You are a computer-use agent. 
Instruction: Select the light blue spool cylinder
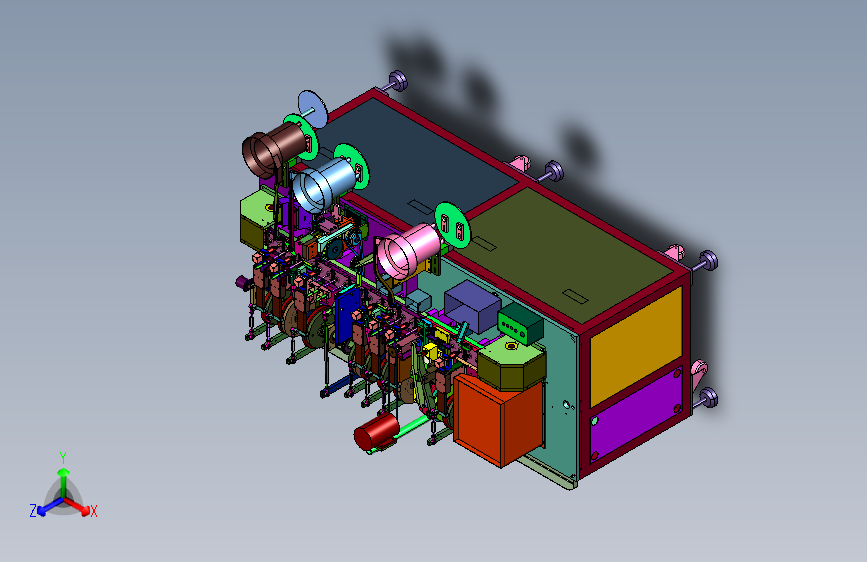(x=325, y=183)
